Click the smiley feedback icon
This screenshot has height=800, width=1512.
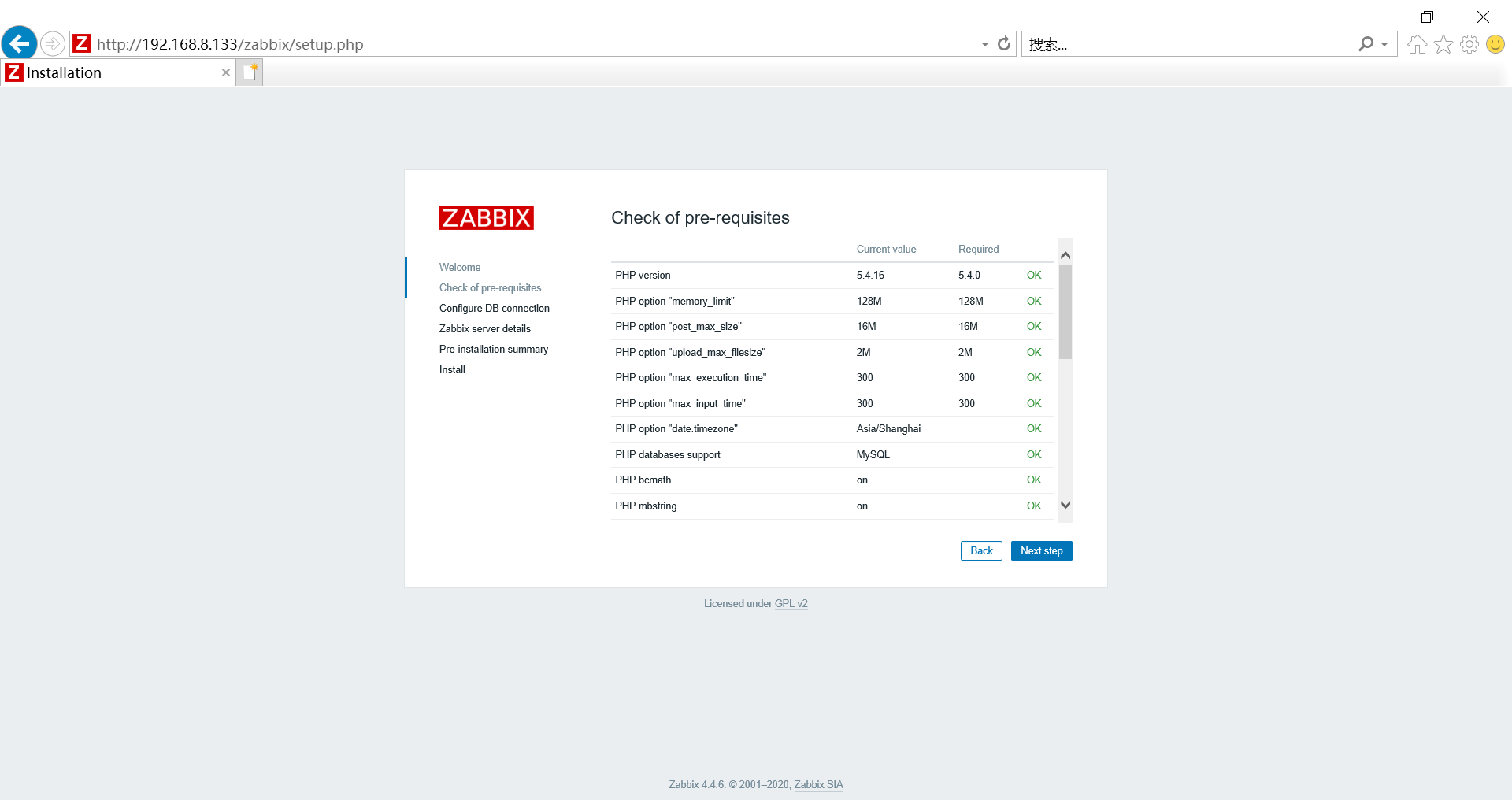[x=1495, y=44]
